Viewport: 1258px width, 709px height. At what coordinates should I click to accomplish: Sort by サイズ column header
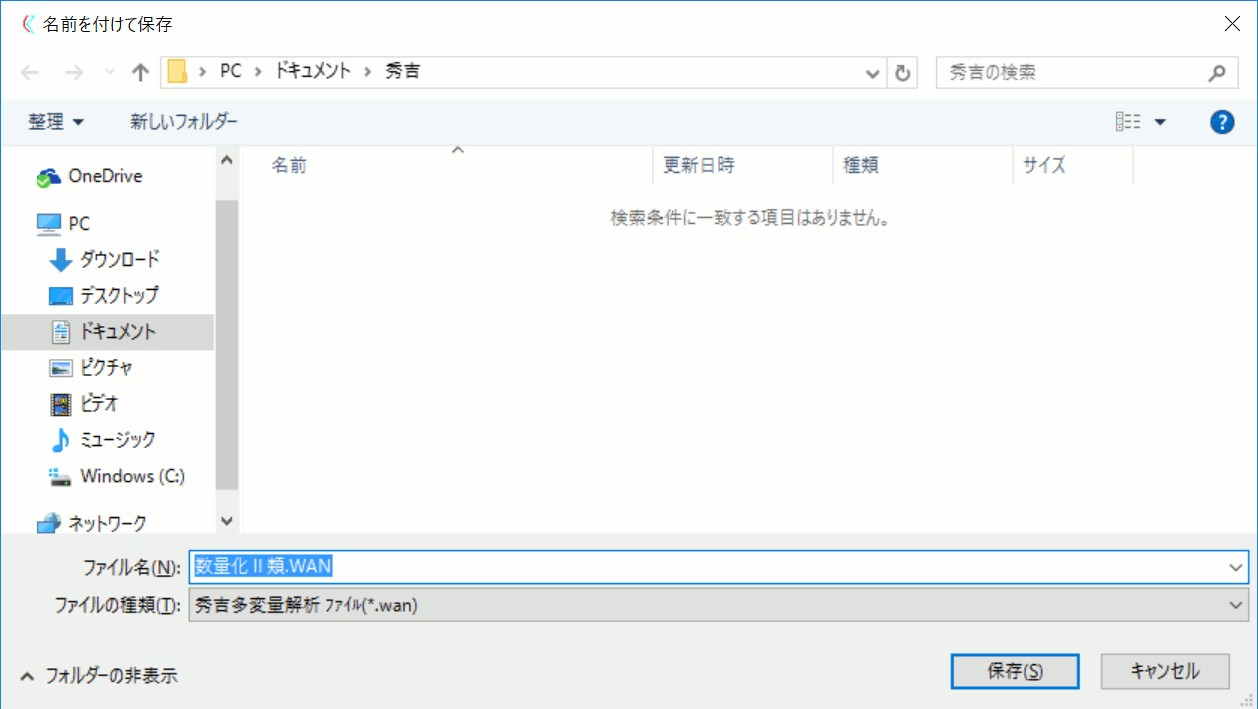pos(1044,166)
